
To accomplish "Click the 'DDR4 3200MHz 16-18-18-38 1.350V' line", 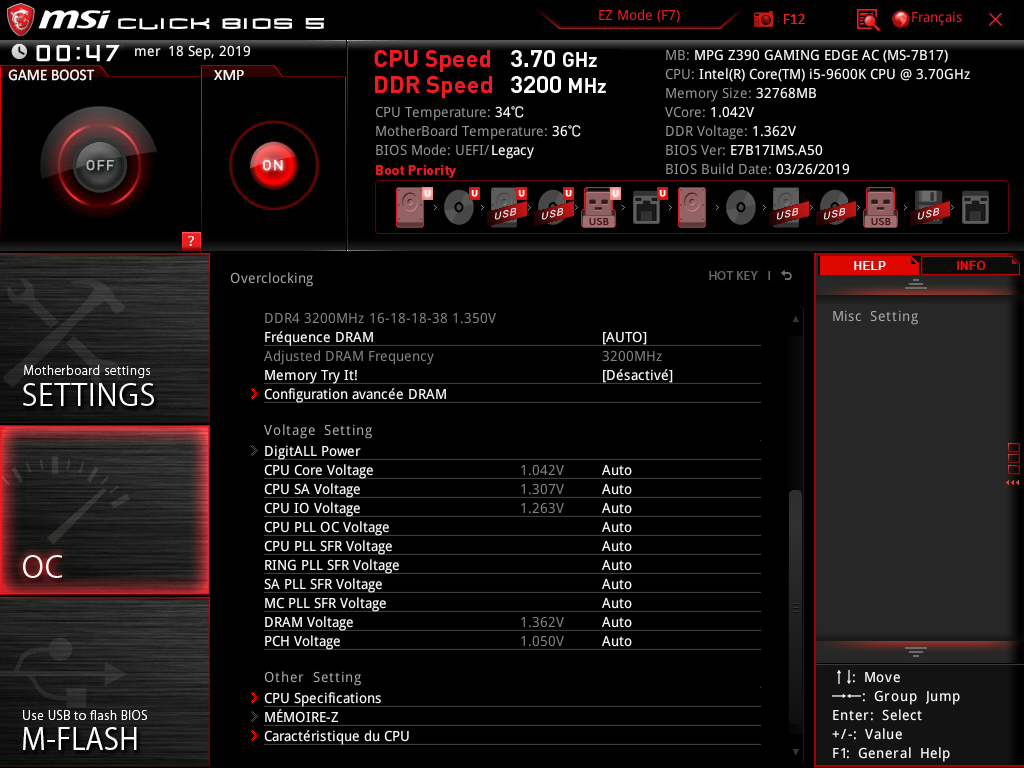I will [379, 318].
